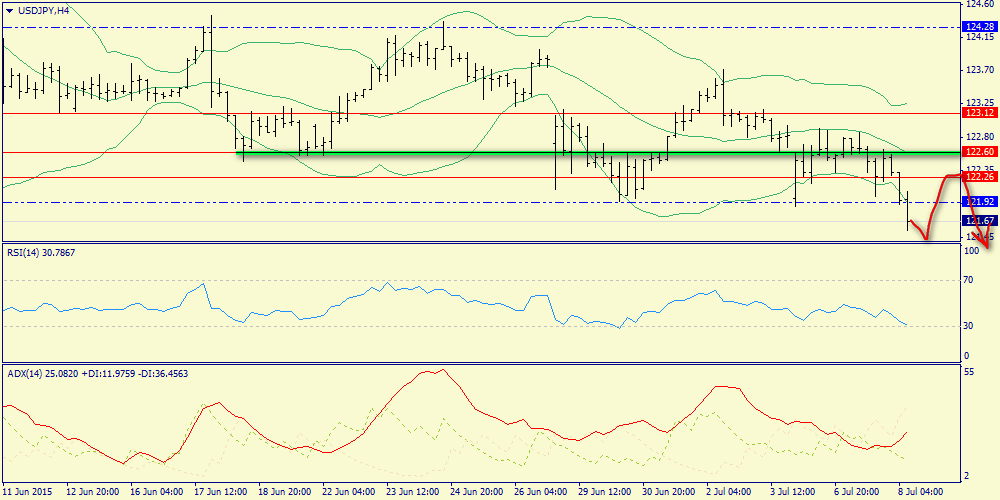Click the dropdown triangle beside USDJPY,H4
Screen dimensions: 1000x500
tap(9, 9)
